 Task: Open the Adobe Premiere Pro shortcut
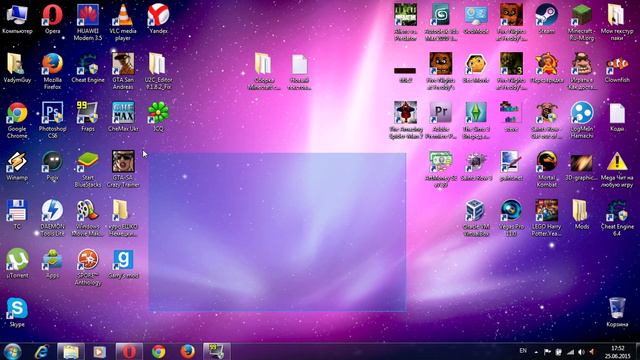[x=441, y=120]
